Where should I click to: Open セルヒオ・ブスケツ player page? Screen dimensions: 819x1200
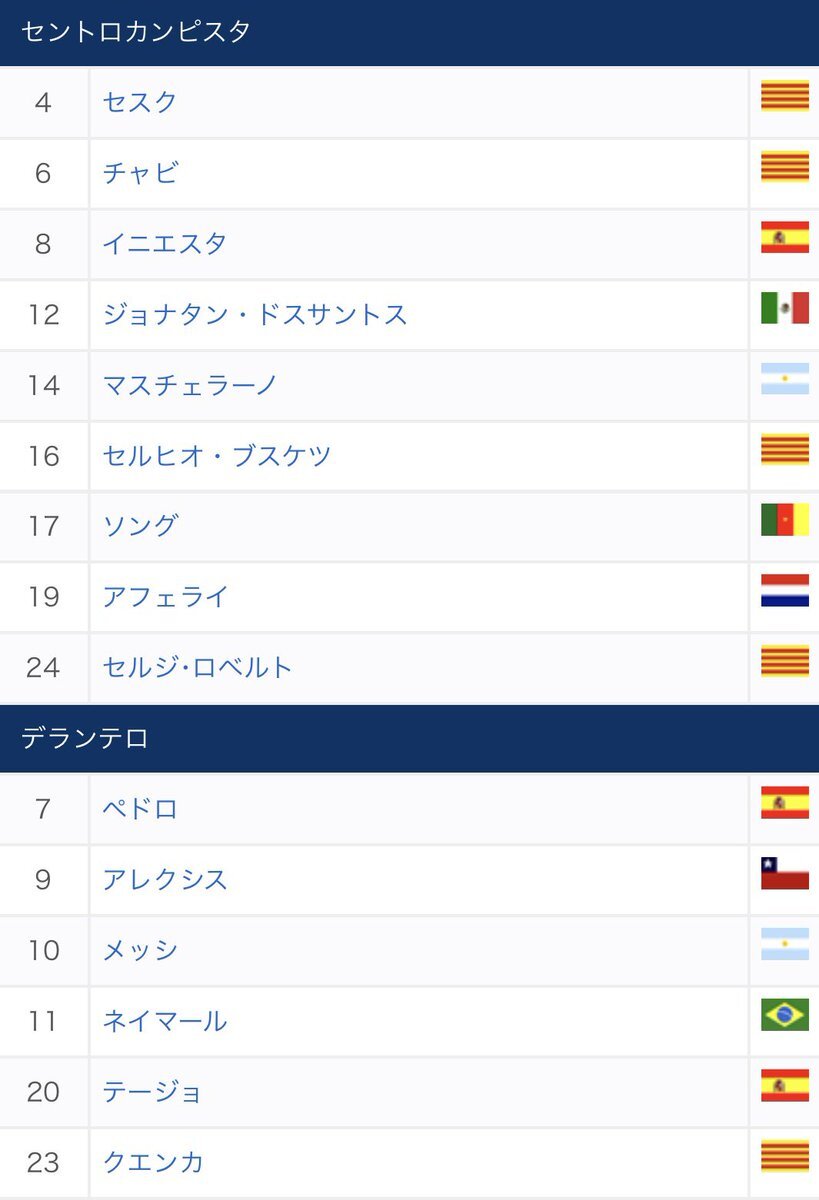217,456
